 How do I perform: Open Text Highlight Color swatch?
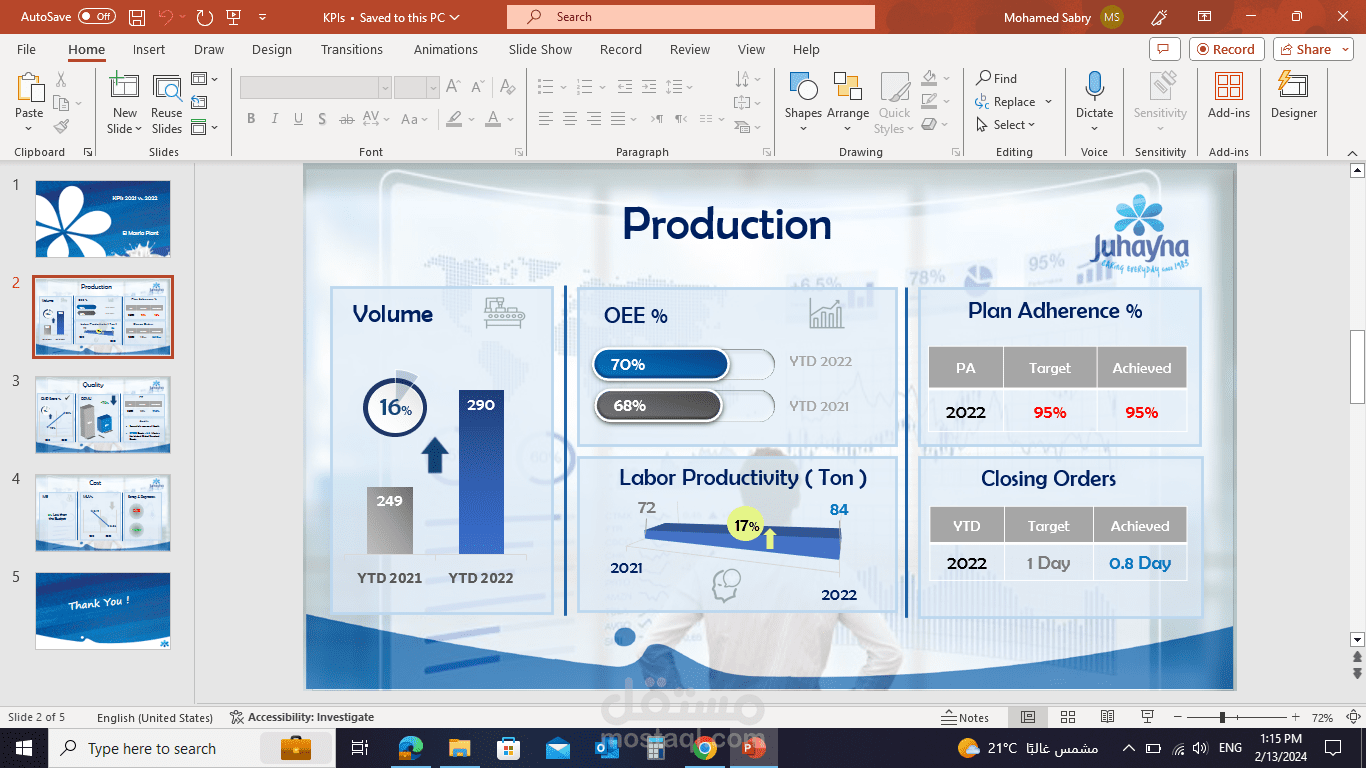click(455, 119)
